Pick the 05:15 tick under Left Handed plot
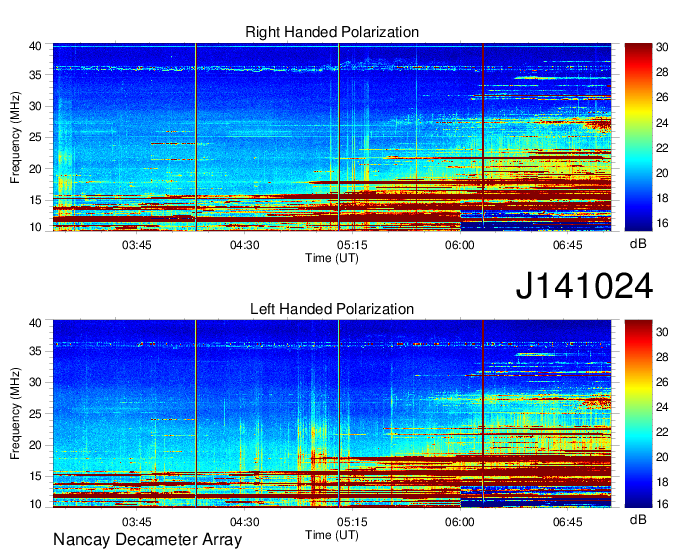 click(x=352, y=522)
